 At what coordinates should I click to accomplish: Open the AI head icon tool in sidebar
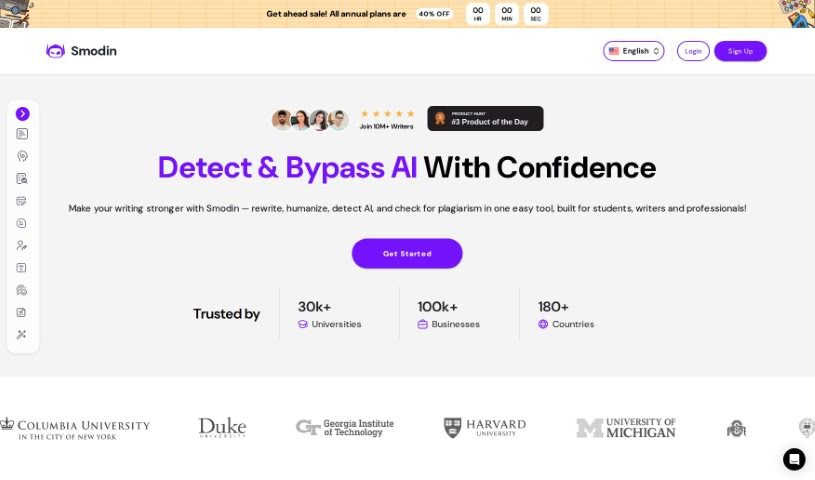[22, 156]
